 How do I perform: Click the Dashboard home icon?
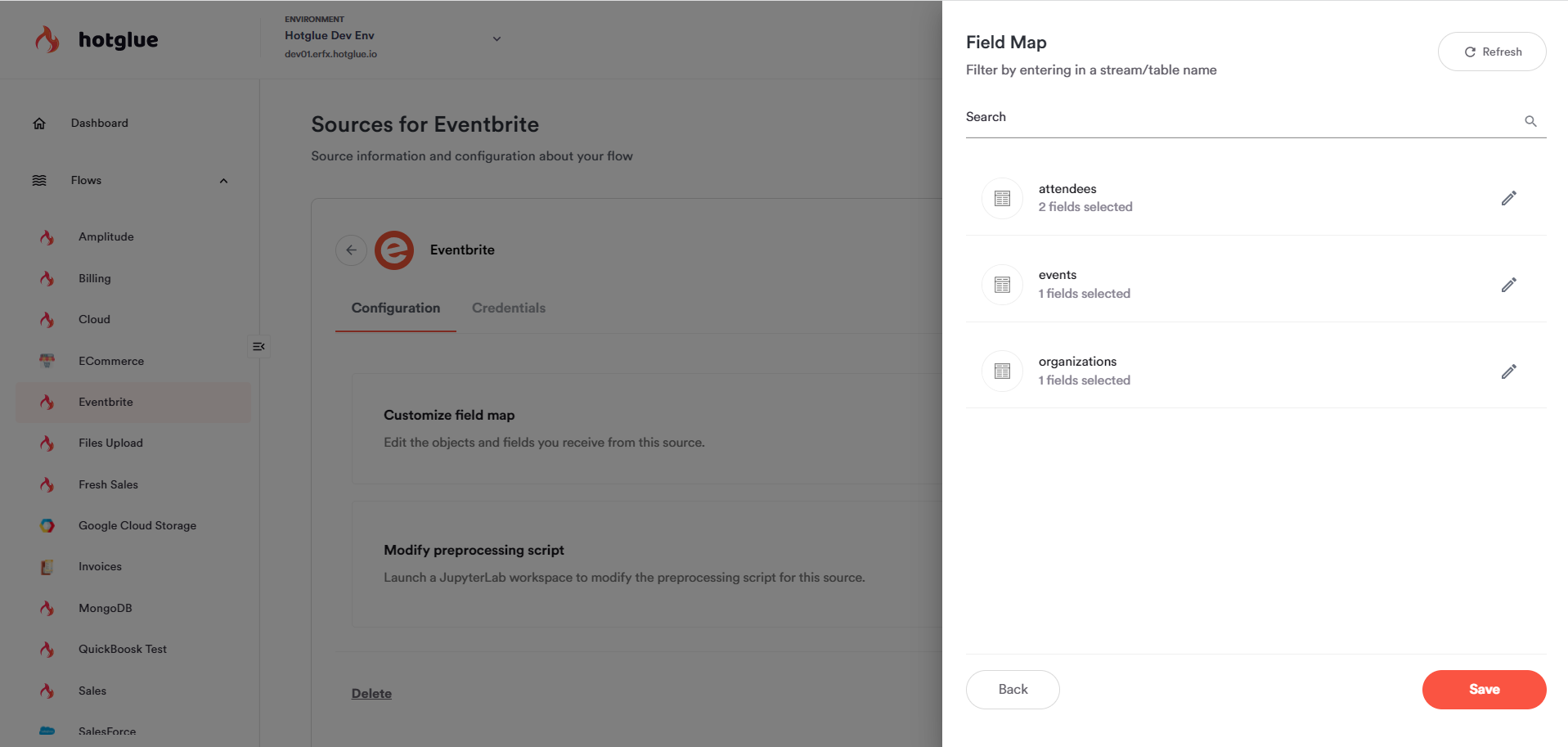point(39,124)
